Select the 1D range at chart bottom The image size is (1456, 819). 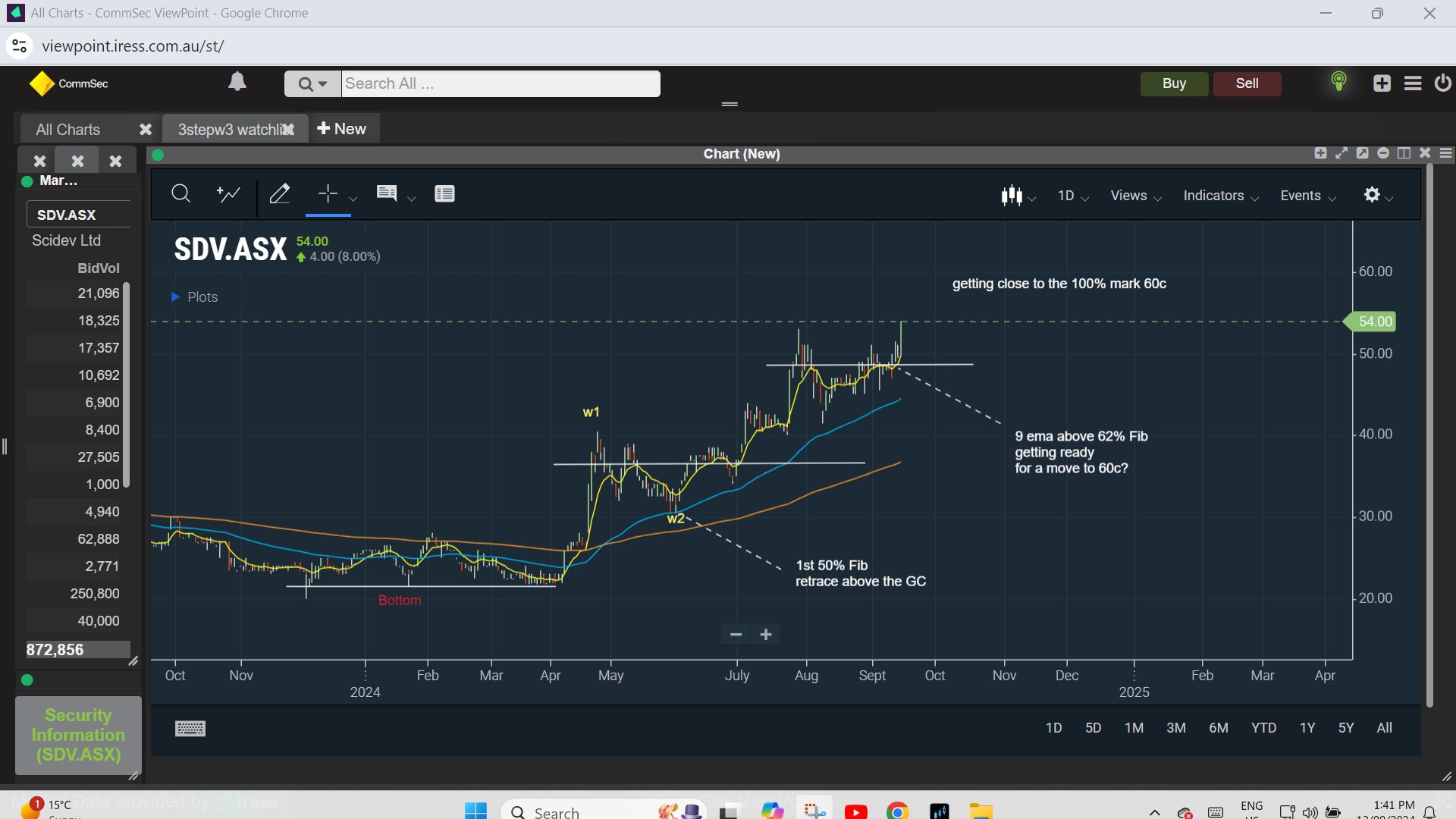[1054, 728]
